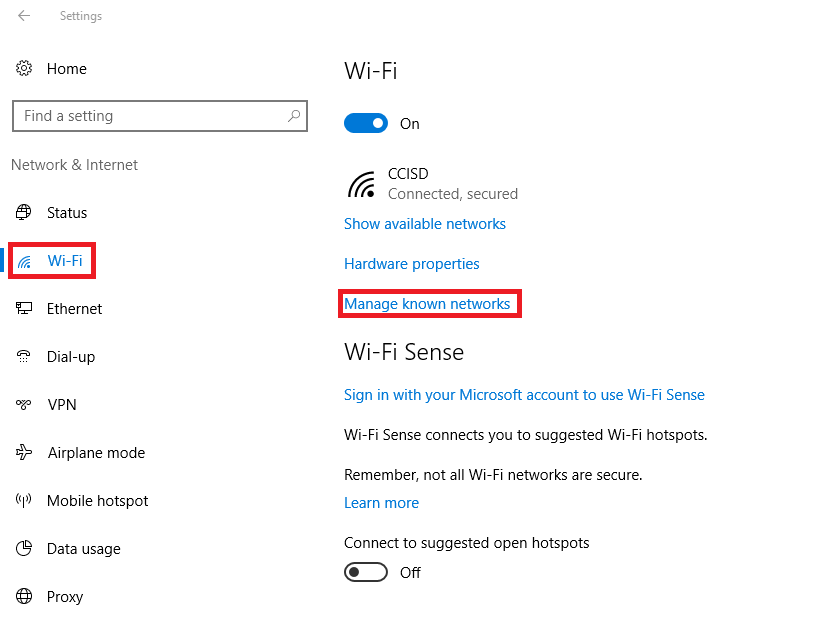The width and height of the screenshot is (816, 625).
Task: Enable Connect to suggested open hotspots toggle
Action: point(366,572)
